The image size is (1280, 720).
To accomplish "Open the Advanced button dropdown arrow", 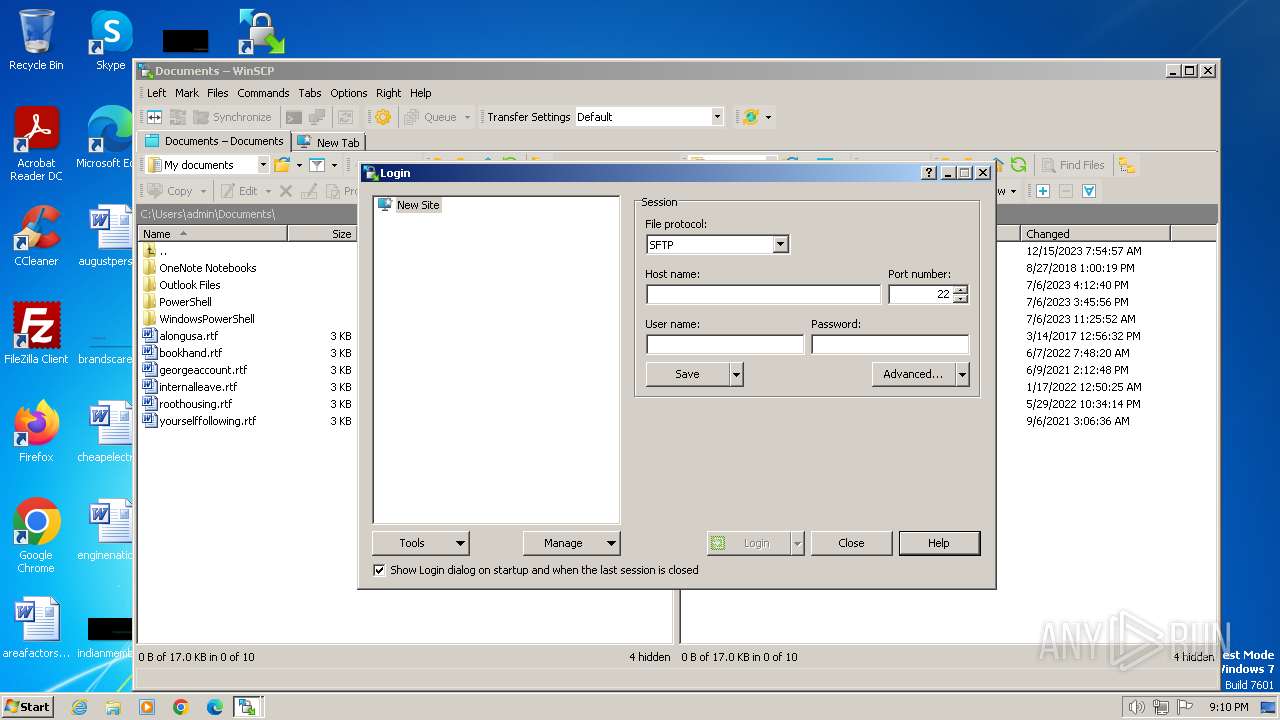I will pyautogui.click(x=962, y=374).
